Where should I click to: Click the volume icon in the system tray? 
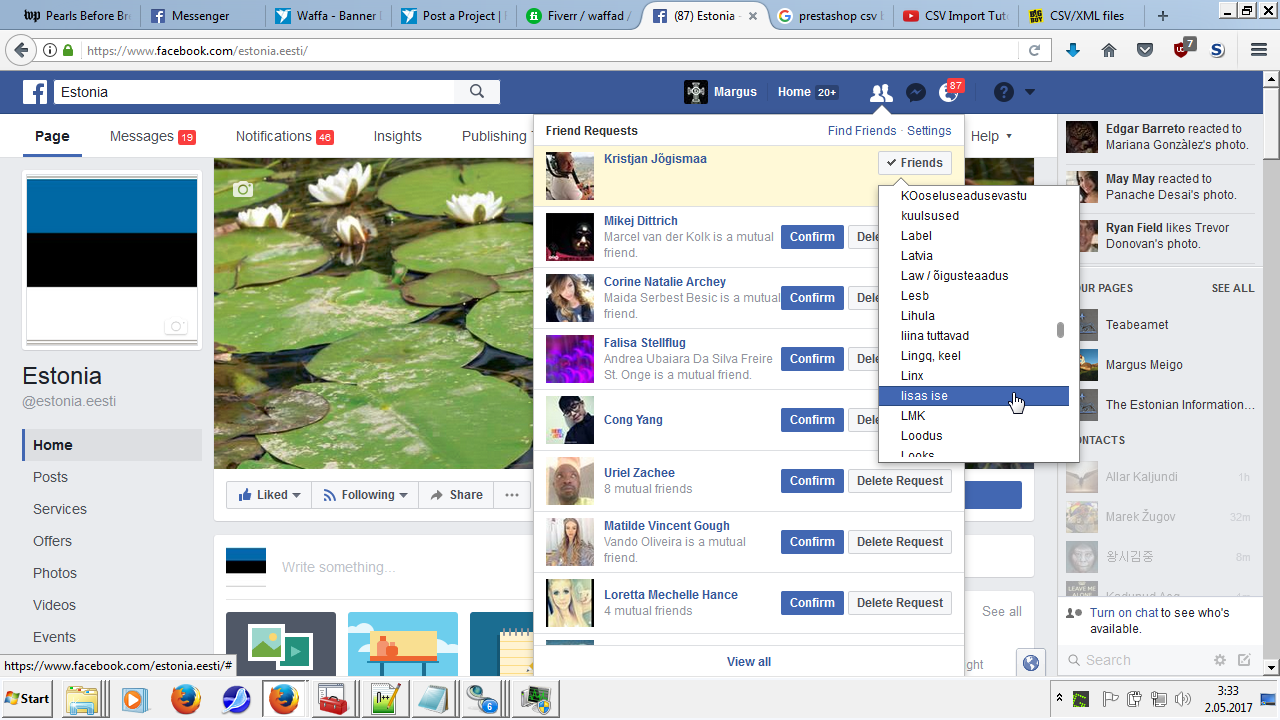click(x=1184, y=698)
